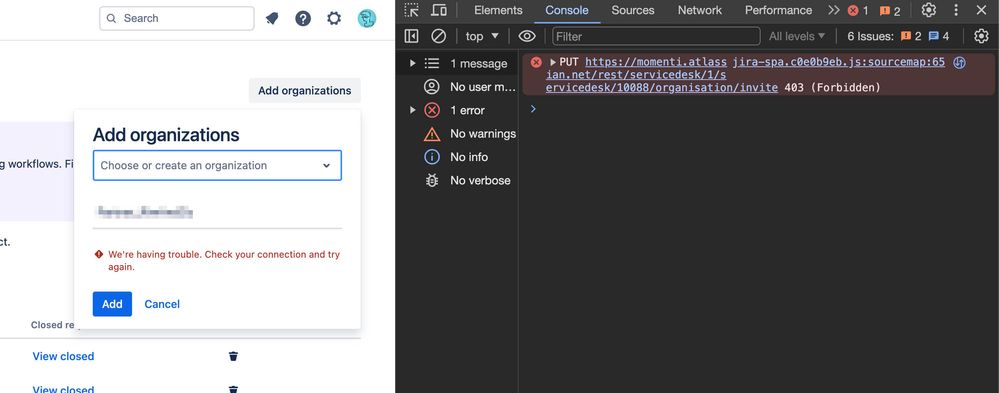Open DevTools settings gear in tab bar

point(929,10)
